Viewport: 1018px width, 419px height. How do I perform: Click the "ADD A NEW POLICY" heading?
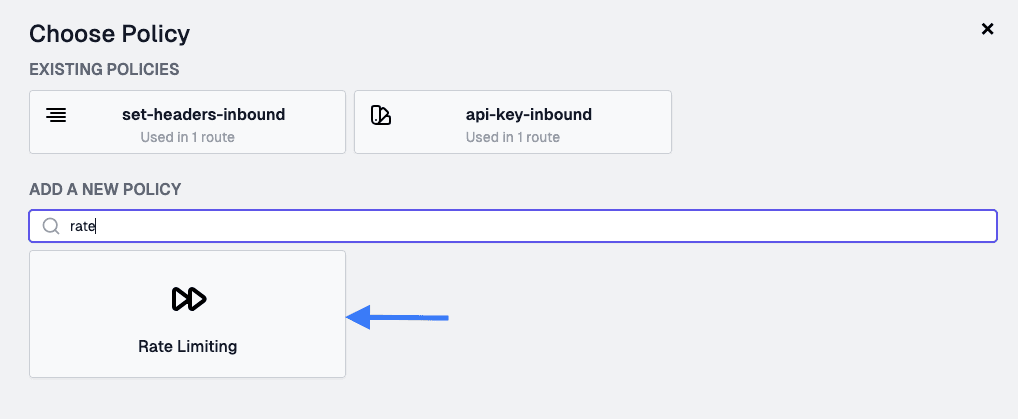105,190
